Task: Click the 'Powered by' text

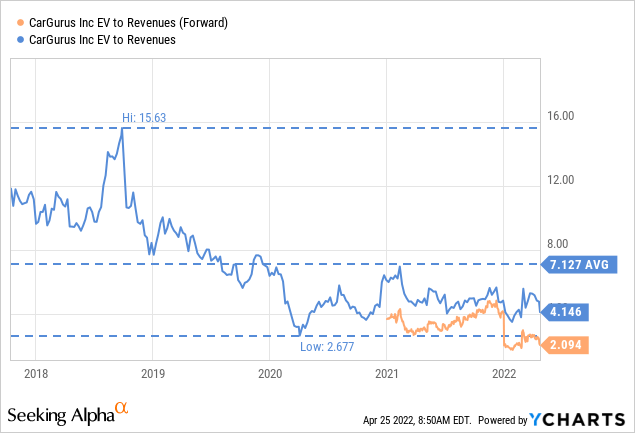Action: pos(503,420)
